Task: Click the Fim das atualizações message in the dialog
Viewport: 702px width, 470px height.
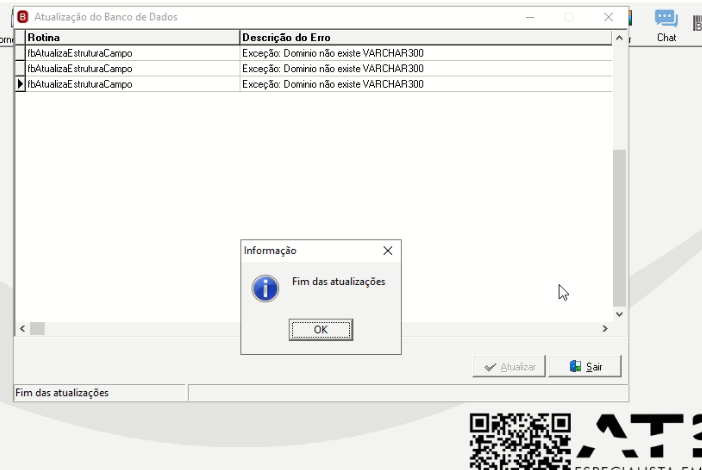Action: click(x=338, y=282)
